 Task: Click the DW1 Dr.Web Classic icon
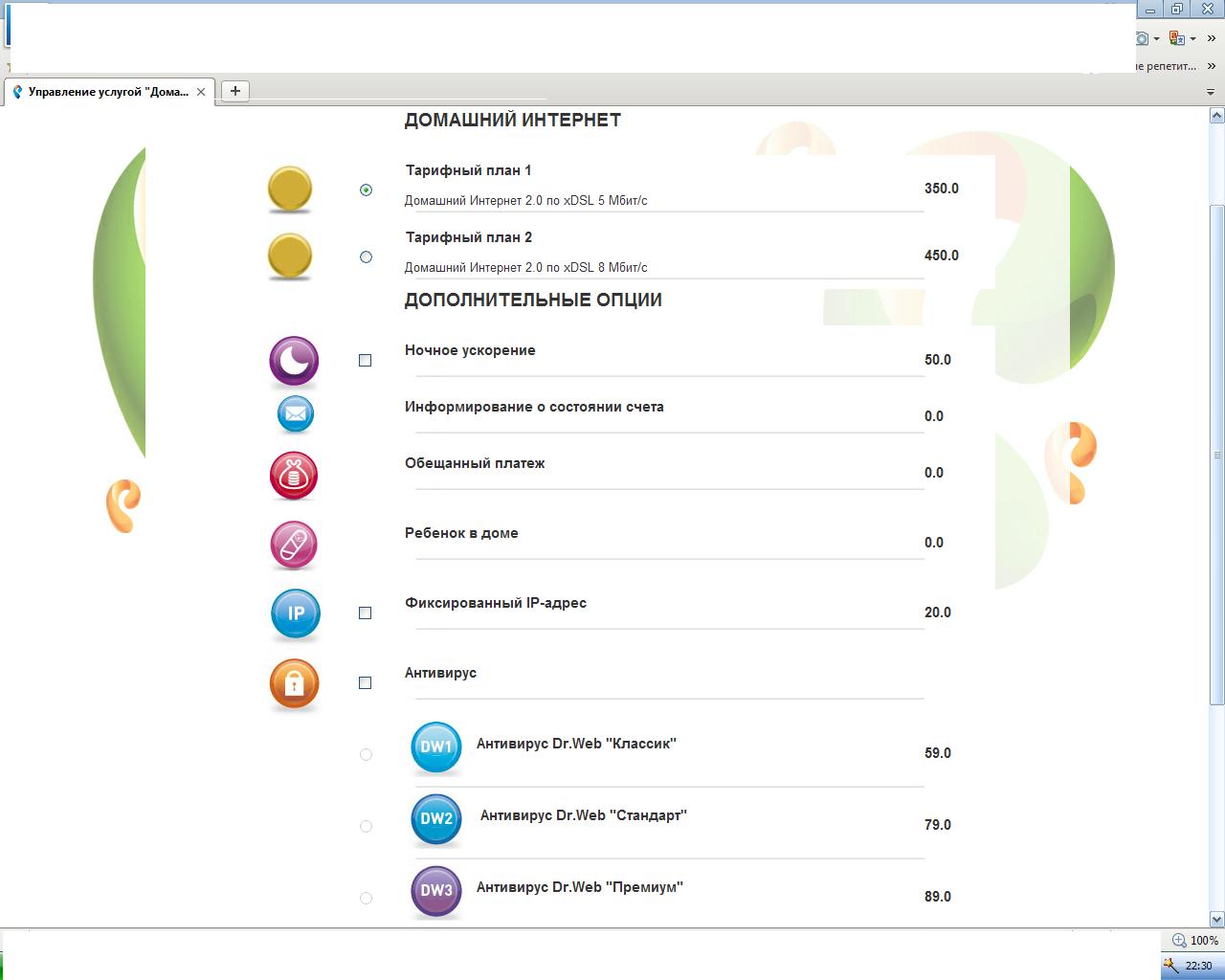436,746
